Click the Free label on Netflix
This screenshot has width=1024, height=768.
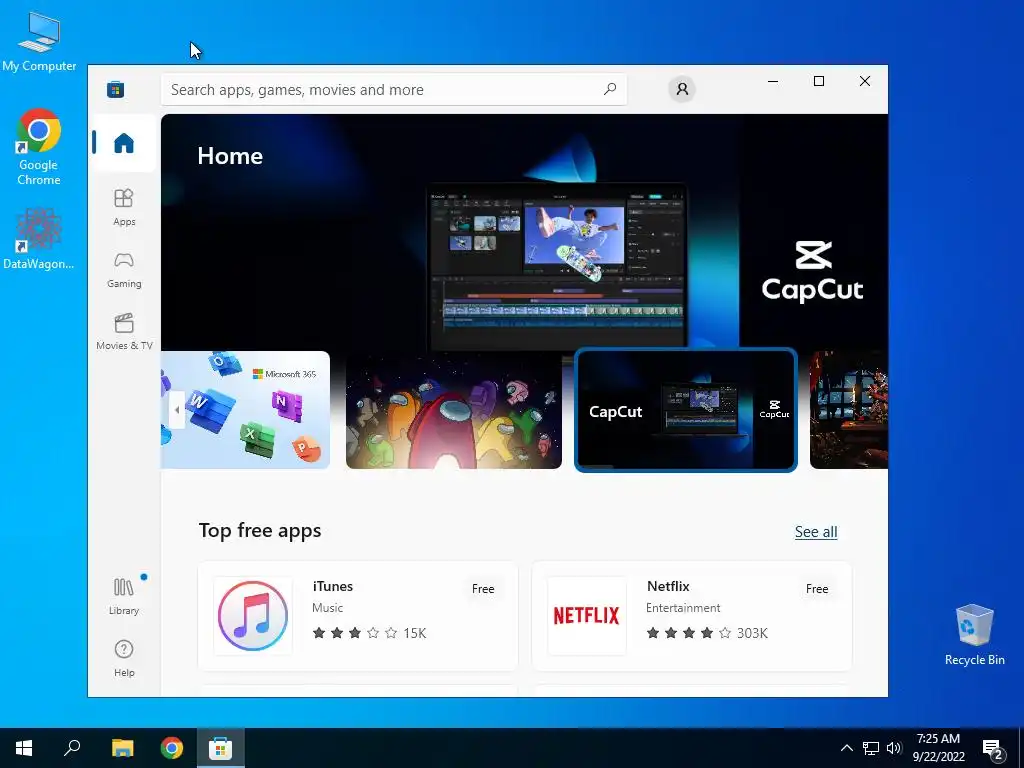(817, 589)
